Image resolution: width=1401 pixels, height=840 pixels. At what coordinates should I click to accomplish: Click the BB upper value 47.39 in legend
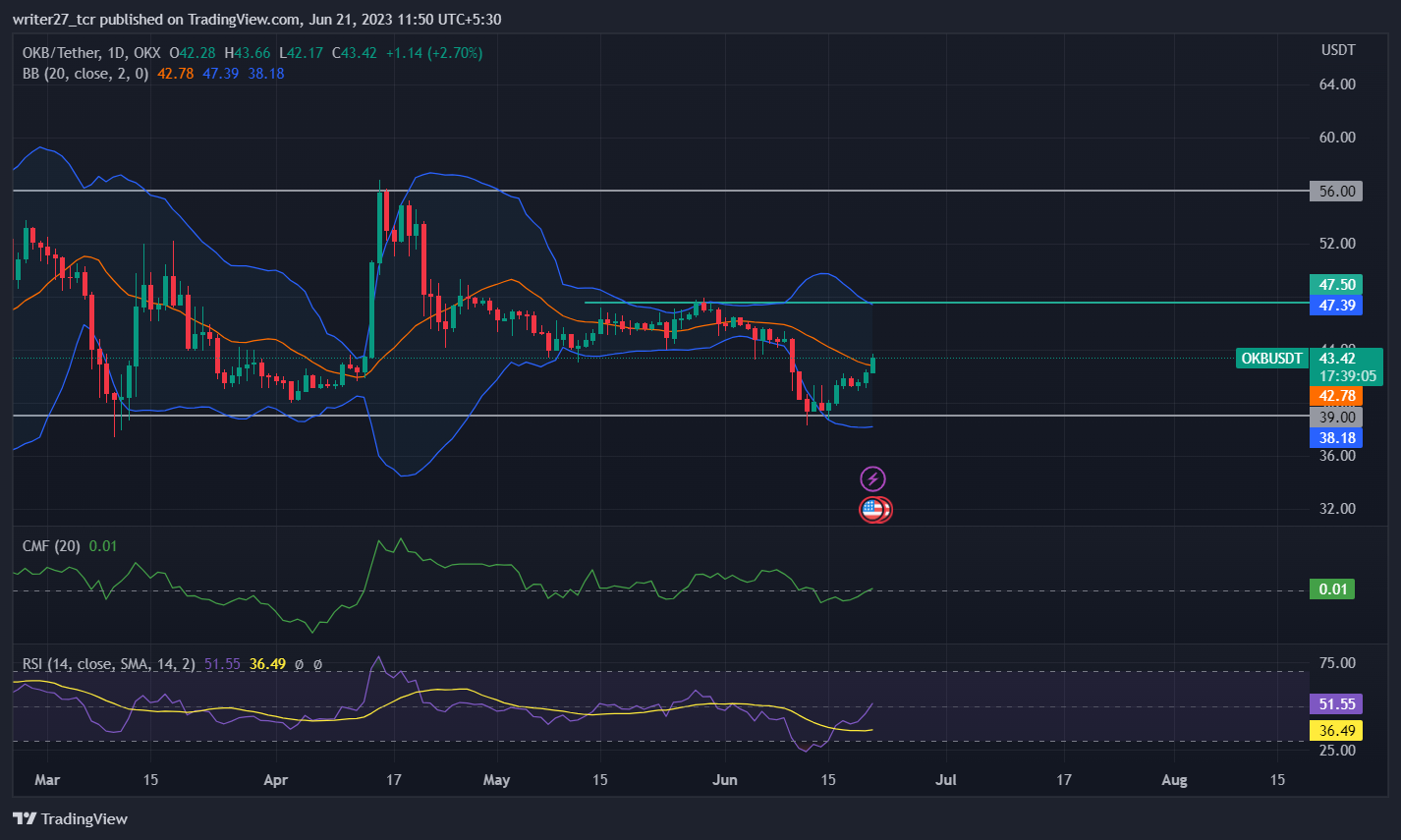pos(221,73)
